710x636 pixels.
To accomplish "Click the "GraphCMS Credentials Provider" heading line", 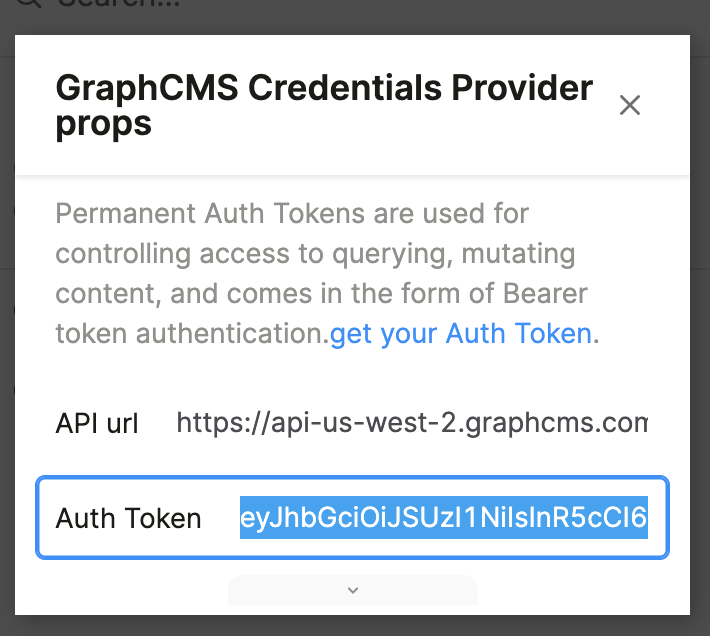I will click(x=324, y=88).
